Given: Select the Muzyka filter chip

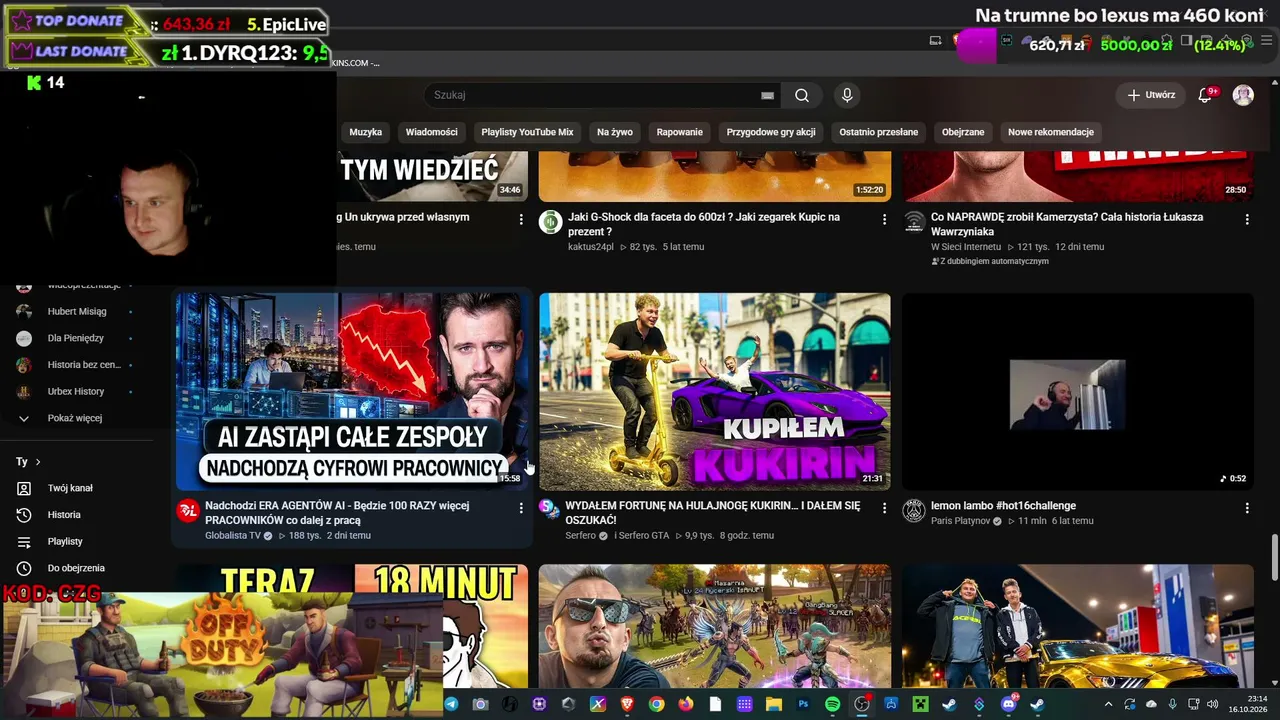Looking at the screenshot, I should 366,132.
